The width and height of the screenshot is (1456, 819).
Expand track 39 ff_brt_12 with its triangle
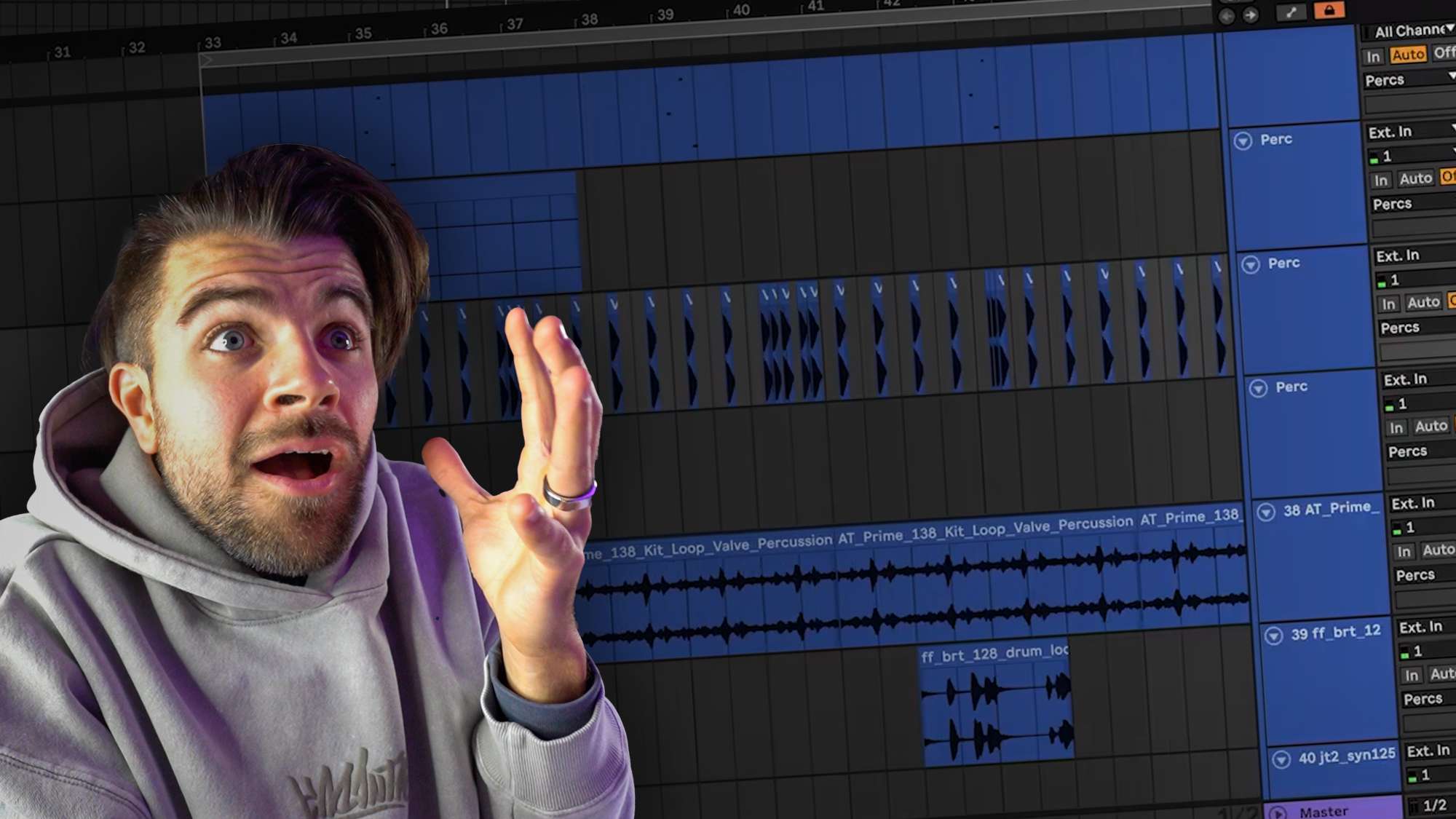[x=1274, y=634]
